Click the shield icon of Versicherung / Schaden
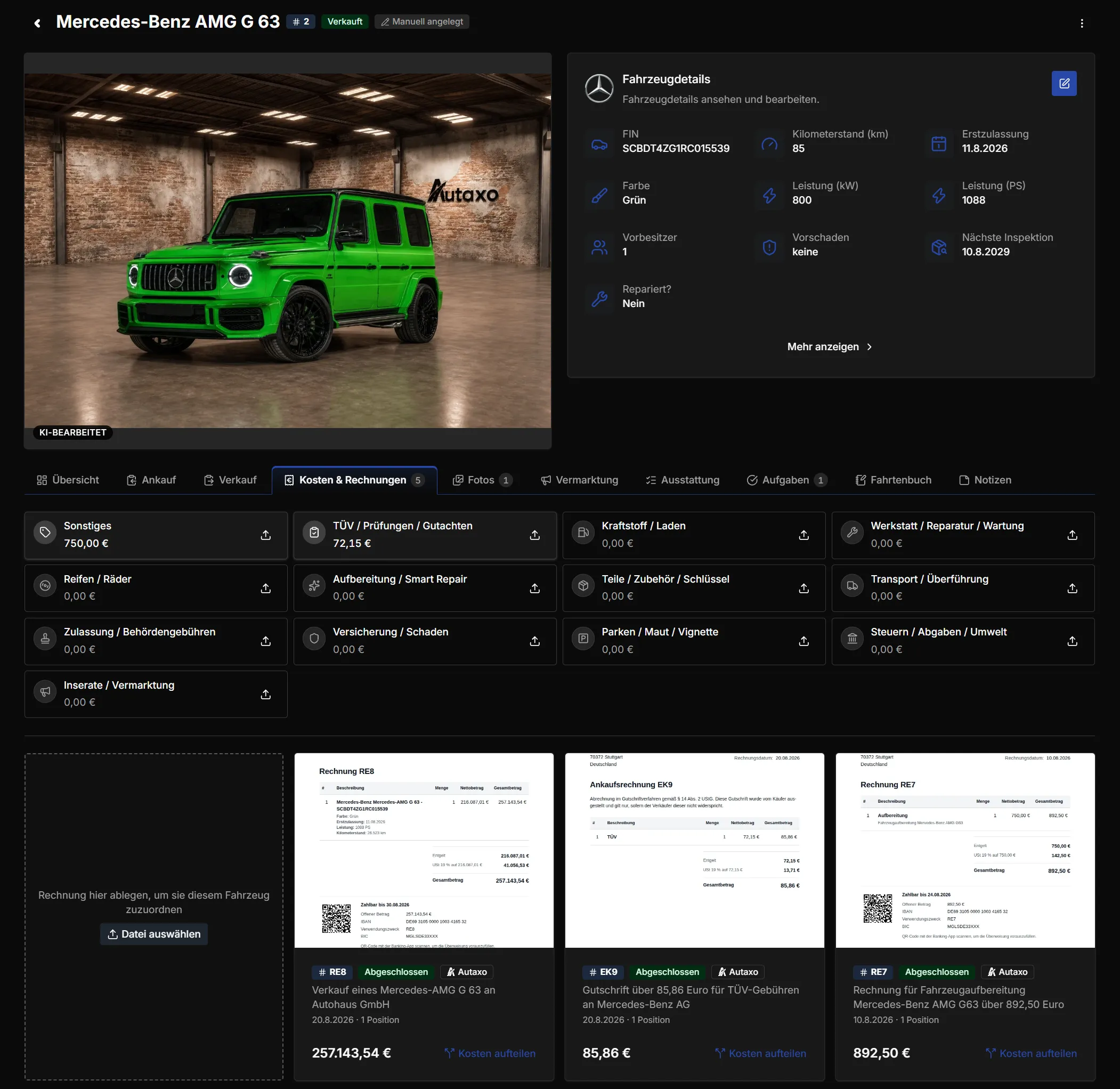 pyautogui.click(x=314, y=639)
